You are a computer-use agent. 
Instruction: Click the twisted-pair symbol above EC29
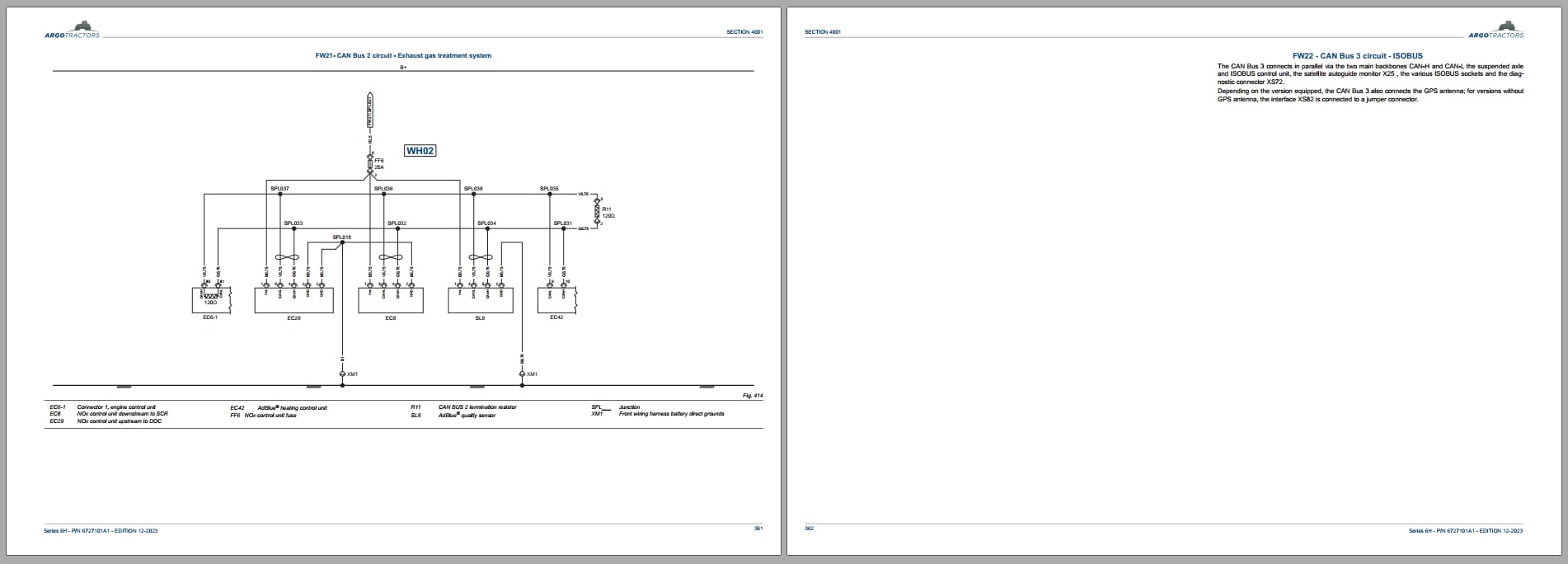click(287, 257)
